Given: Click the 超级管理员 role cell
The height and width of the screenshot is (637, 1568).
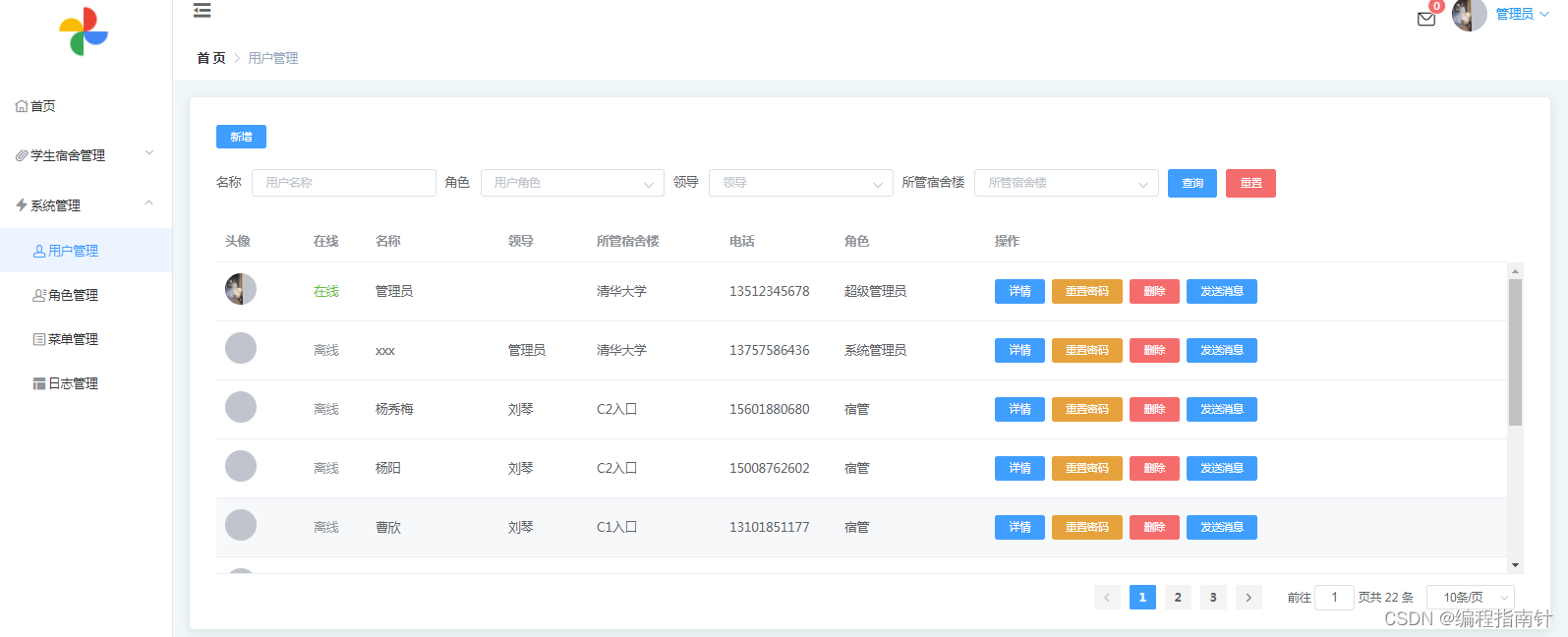Looking at the screenshot, I should [x=875, y=291].
